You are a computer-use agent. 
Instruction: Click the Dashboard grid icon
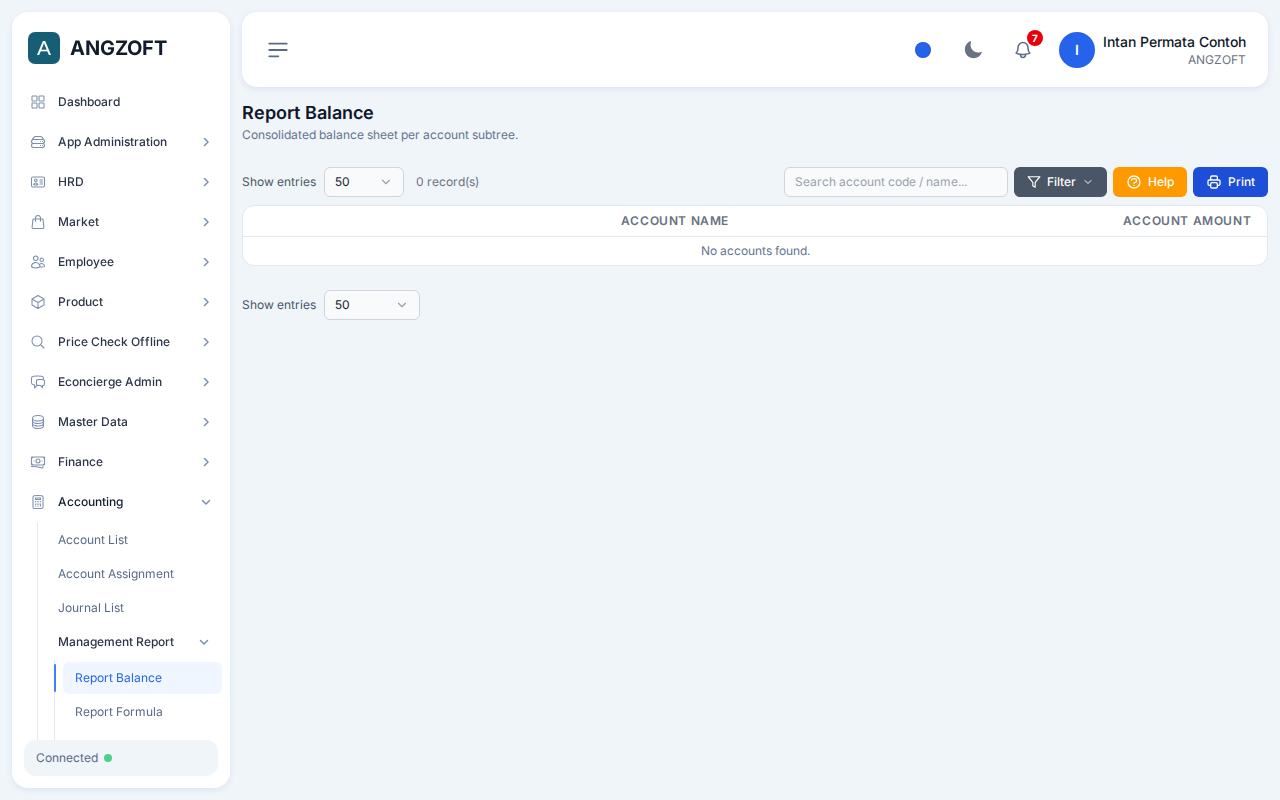coord(38,102)
